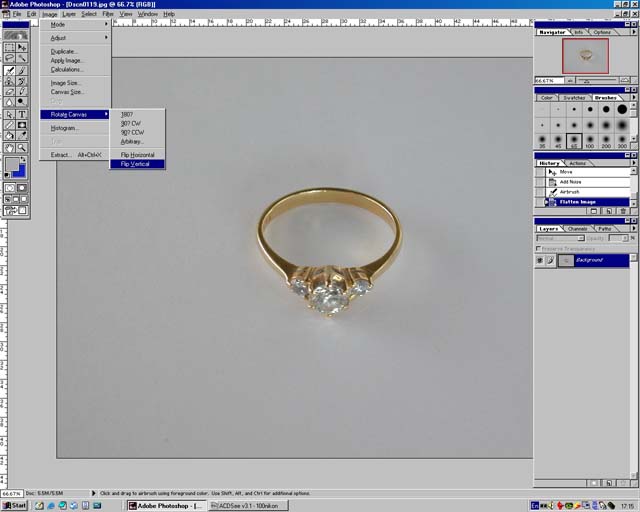Screen dimensions: 640x512
Task: Expand the Adjust submenu
Action: click(x=76, y=38)
